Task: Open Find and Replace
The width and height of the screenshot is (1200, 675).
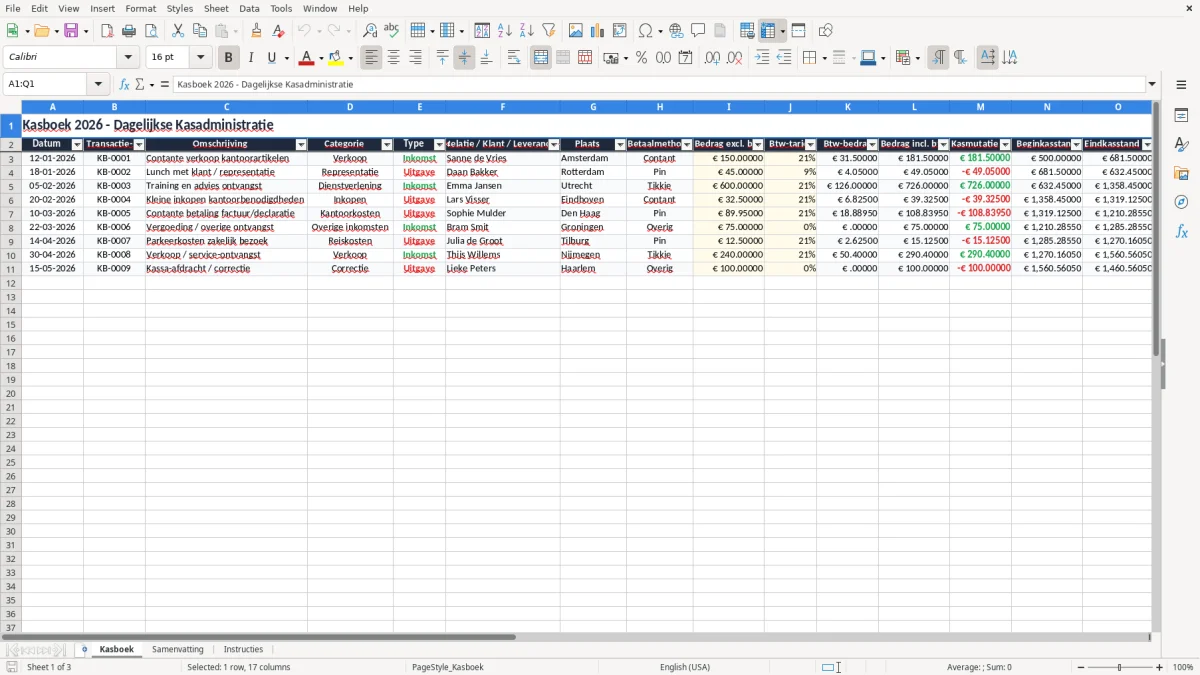Action: point(370,31)
